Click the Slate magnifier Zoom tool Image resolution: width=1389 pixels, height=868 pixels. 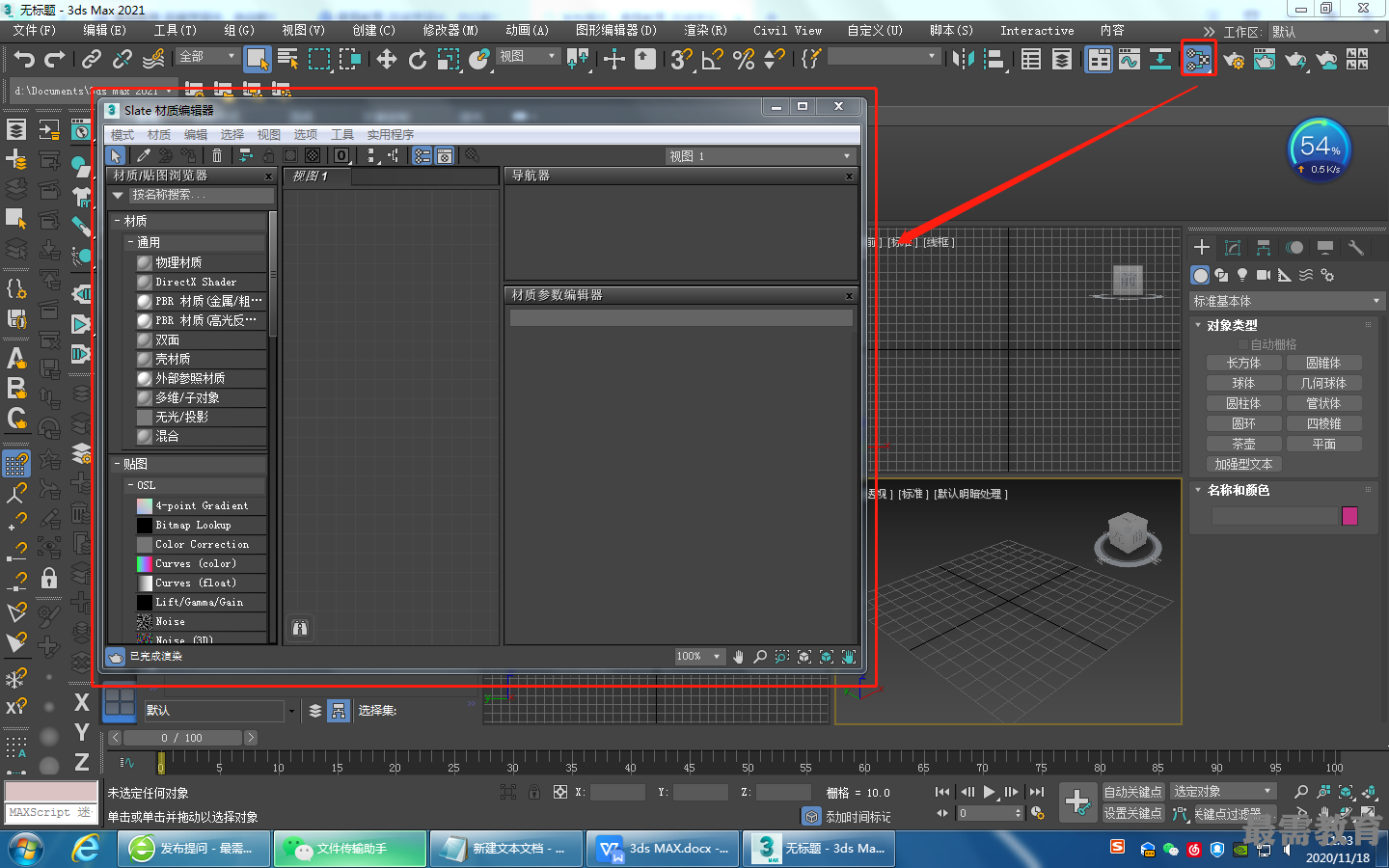click(x=760, y=657)
